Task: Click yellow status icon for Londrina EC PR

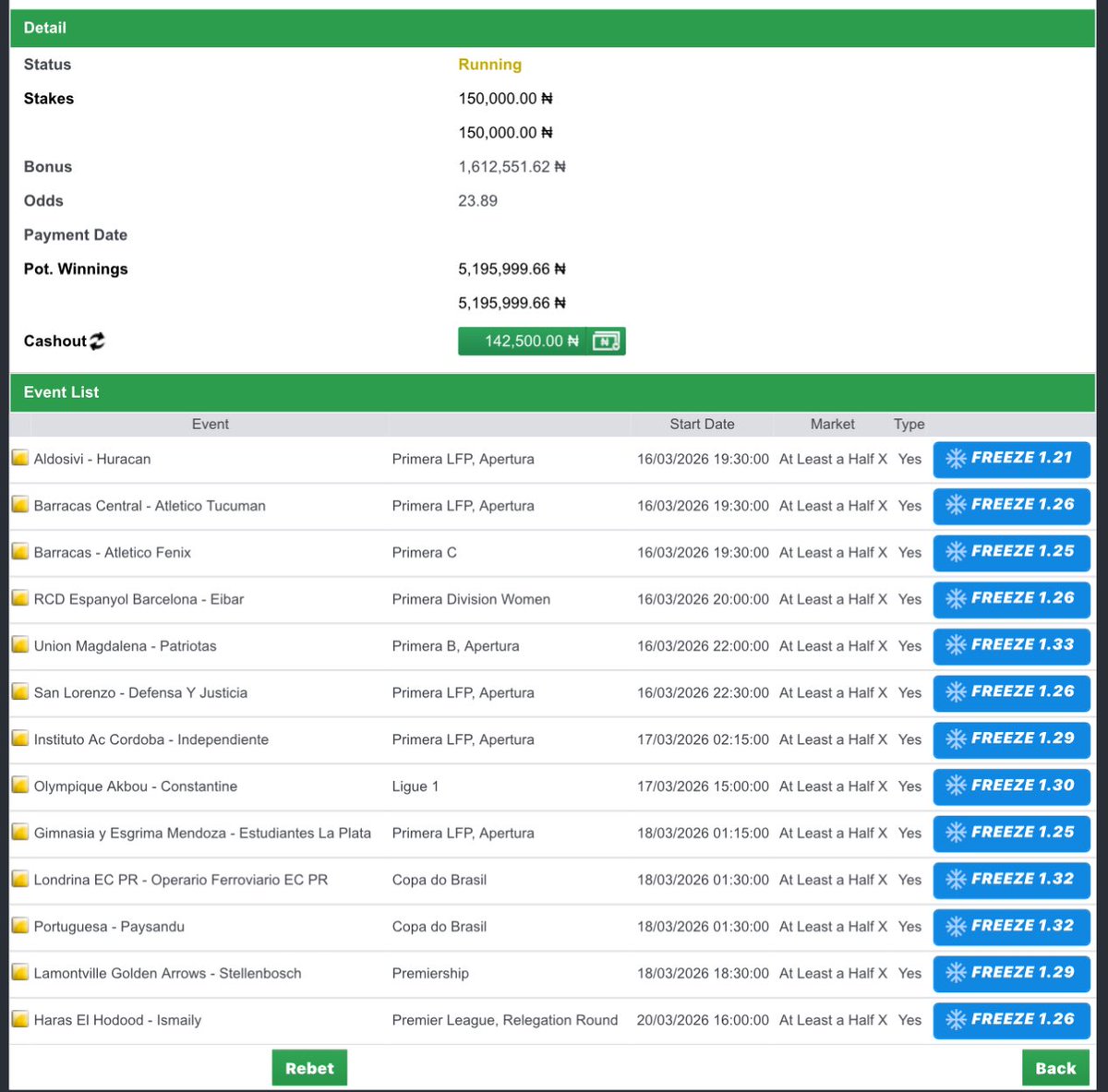Action: tap(20, 879)
